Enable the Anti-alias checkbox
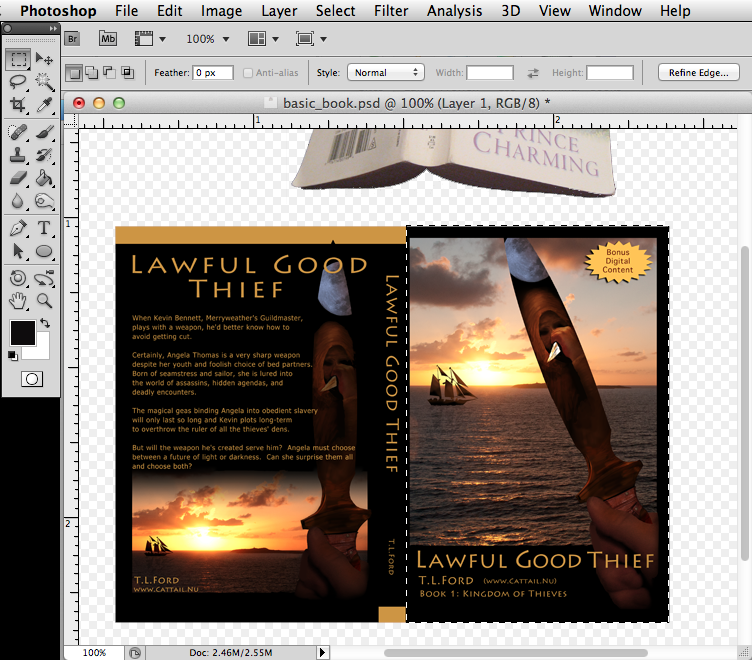This screenshot has height=660, width=752. (x=247, y=73)
